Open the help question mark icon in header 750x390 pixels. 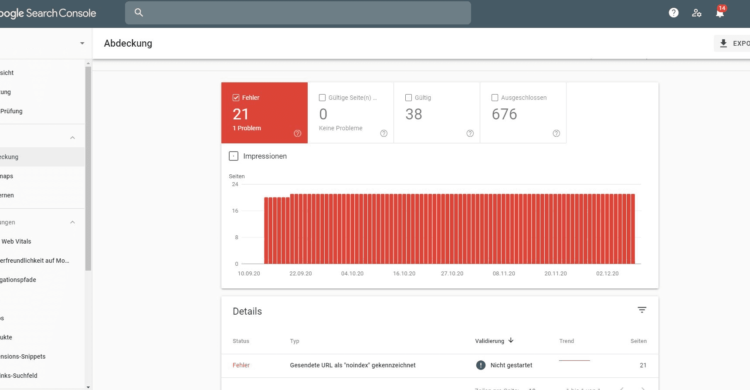673,13
